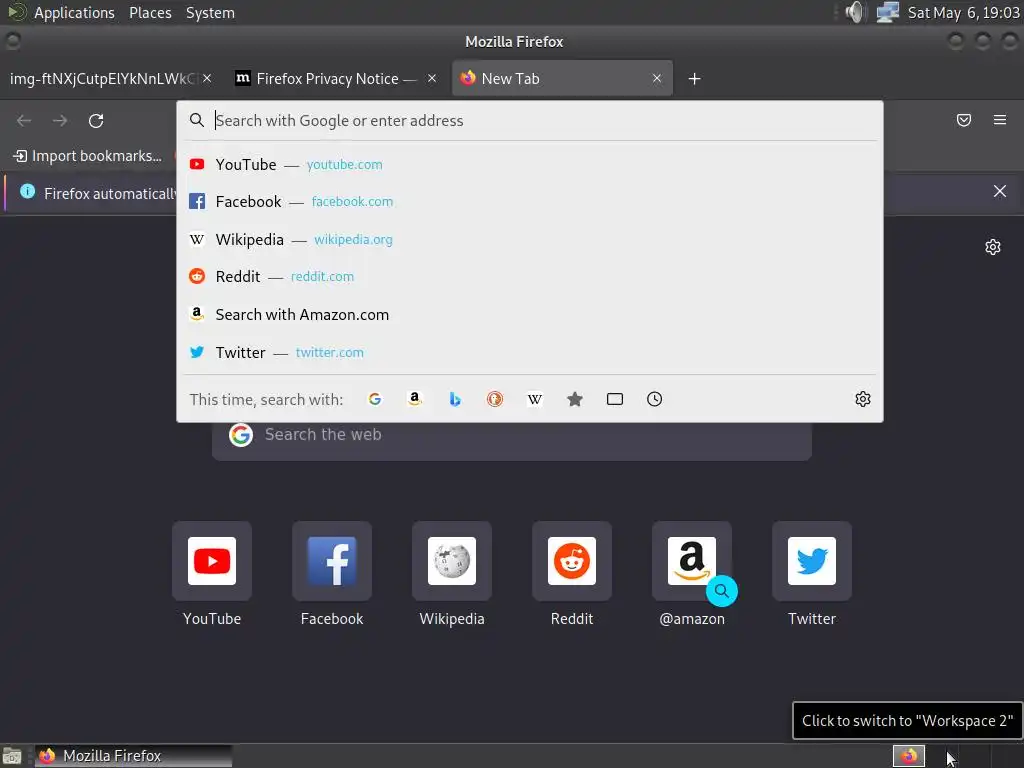Viewport: 1024px width, 768px height.
Task: Open the Applications menu
Action: click(74, 12)
